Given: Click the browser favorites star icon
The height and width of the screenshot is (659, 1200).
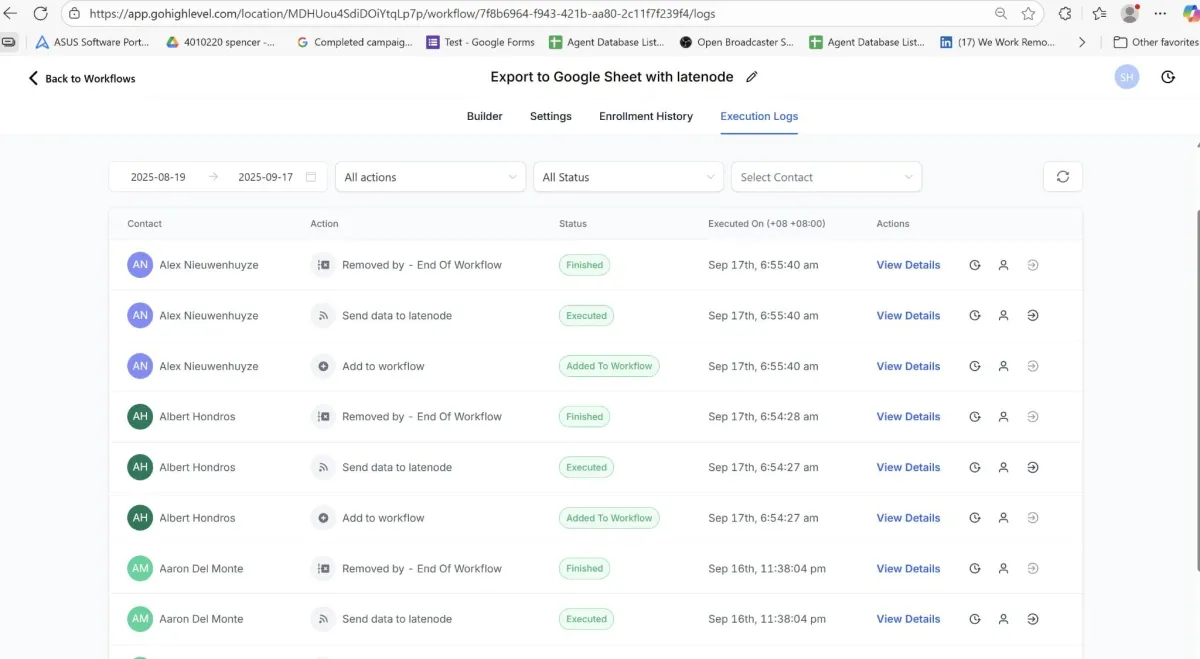Looking at the screenshot, I should pos(1028,14).
